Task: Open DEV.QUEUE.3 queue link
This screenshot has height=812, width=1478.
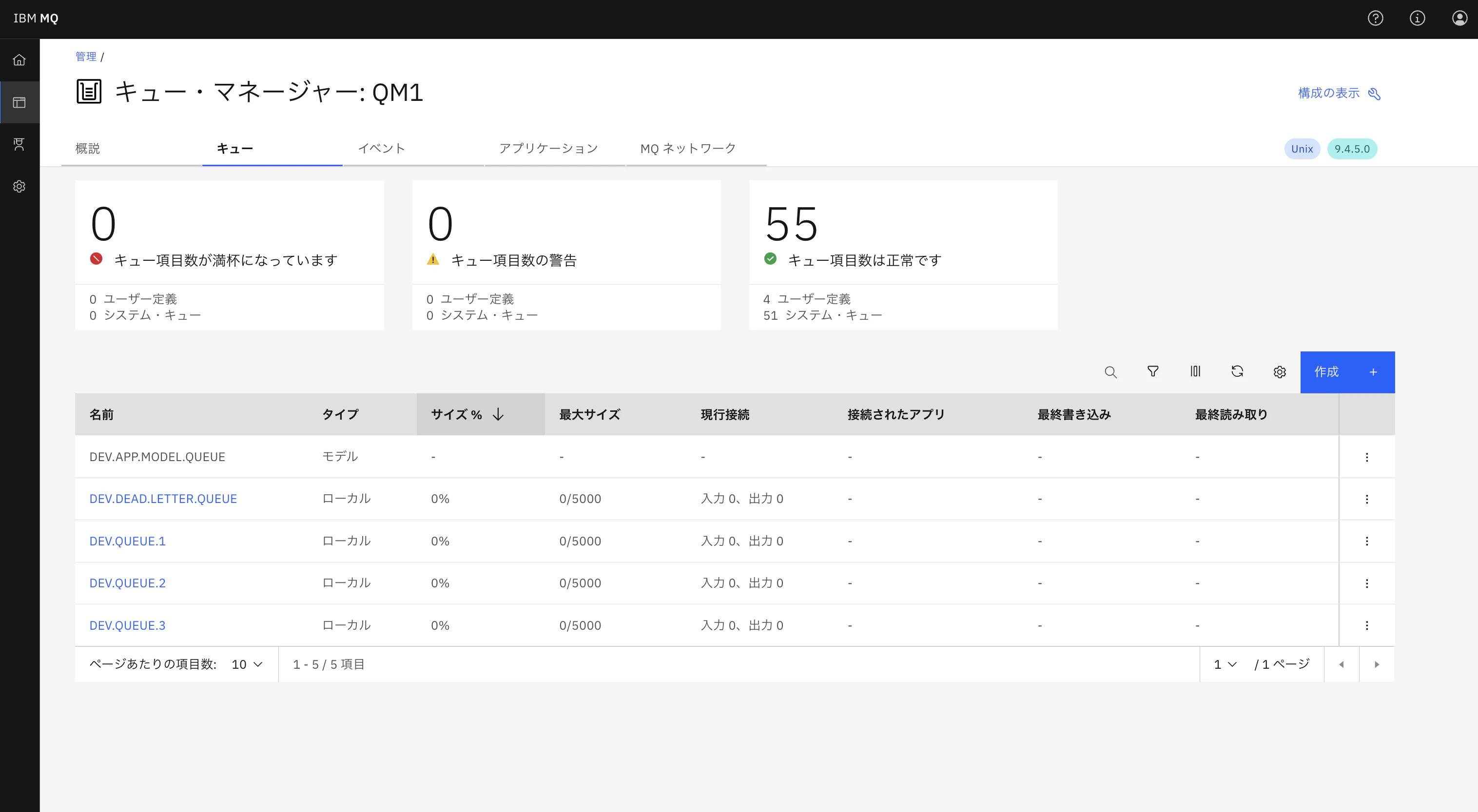Action: pyautogui.click(x=127, y=625)
